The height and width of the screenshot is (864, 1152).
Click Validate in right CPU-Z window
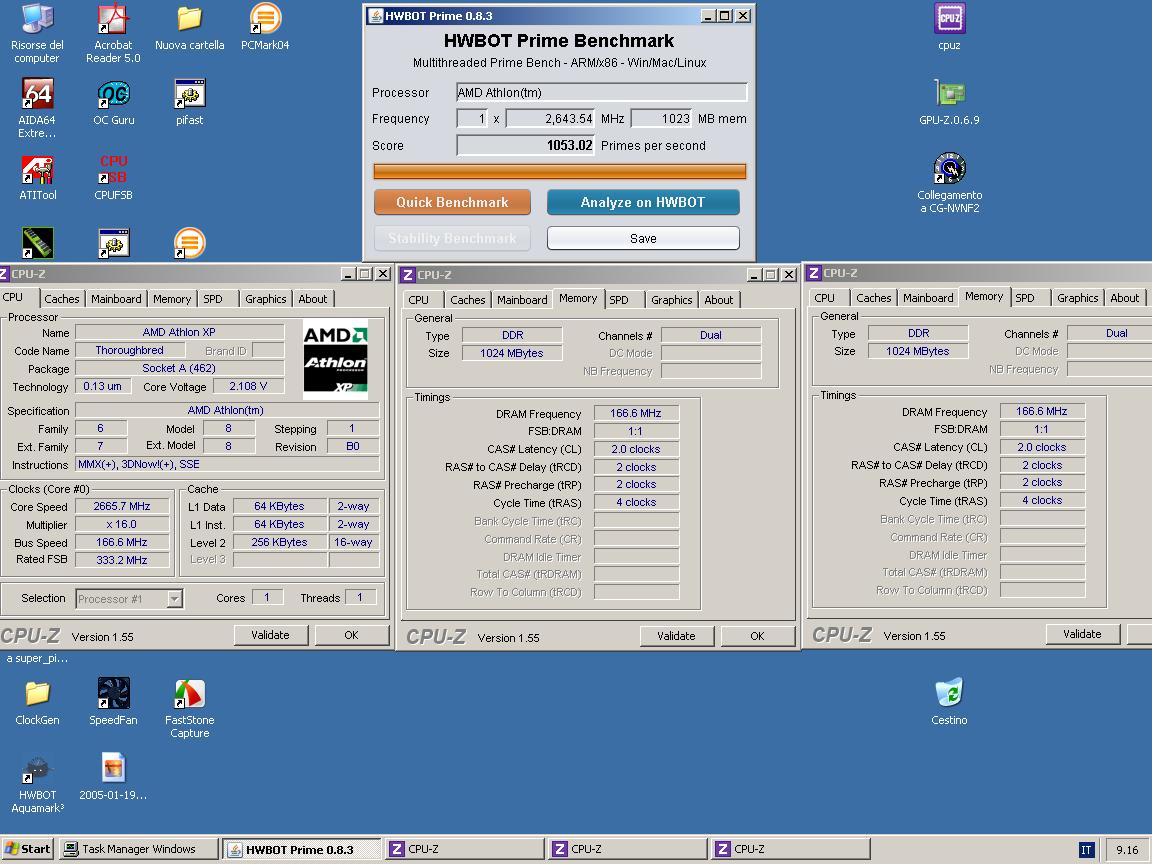(1082, 634)
